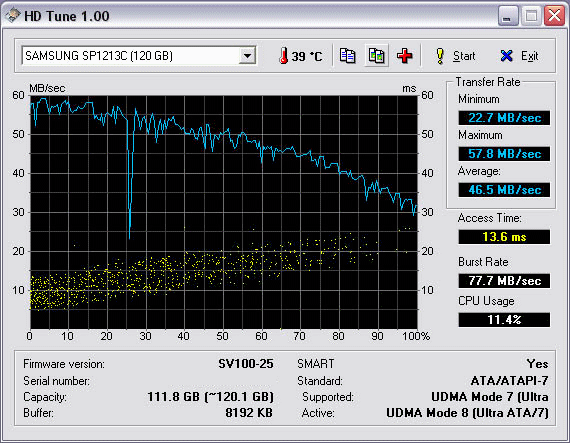This screenshot has height=443, width=570.
Task: Close the HD Tune window
Action: [554, 16]
